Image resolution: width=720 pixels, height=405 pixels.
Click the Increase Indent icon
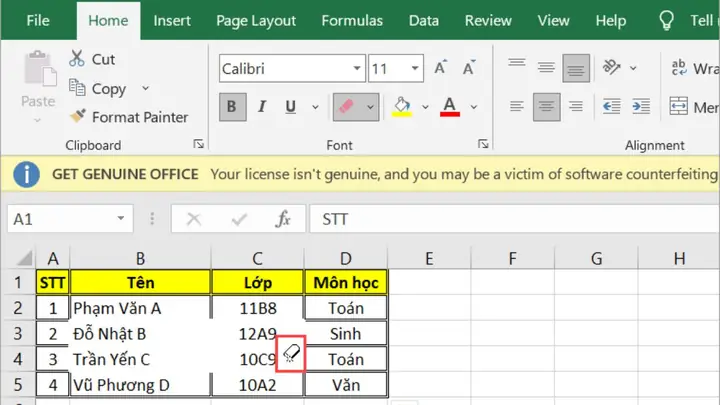(x=641, y=107)
